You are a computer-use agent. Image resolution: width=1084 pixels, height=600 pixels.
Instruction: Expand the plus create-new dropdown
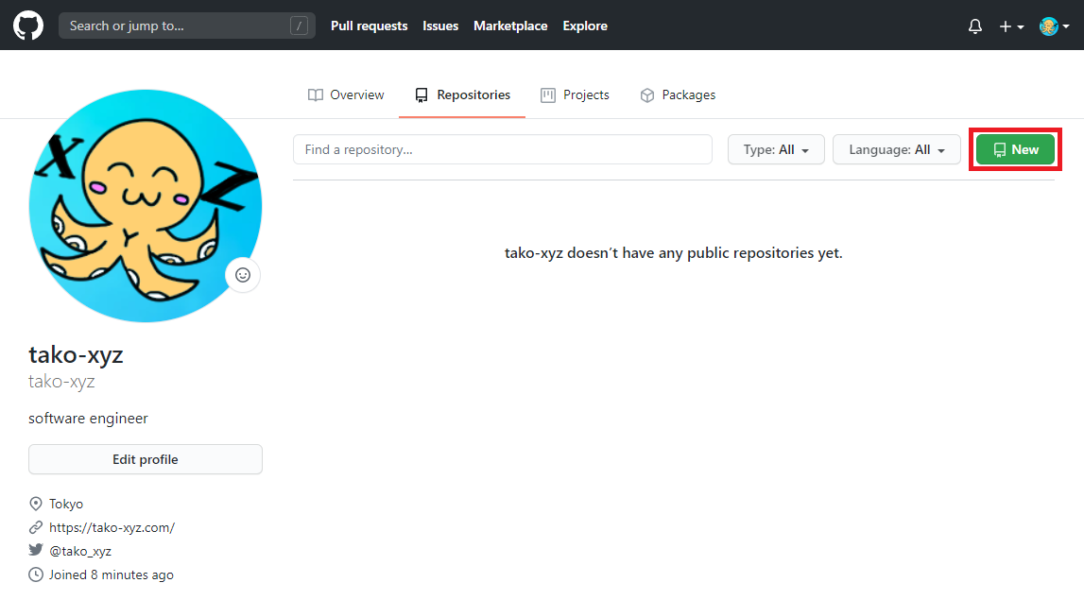(x=1011, y=27)
